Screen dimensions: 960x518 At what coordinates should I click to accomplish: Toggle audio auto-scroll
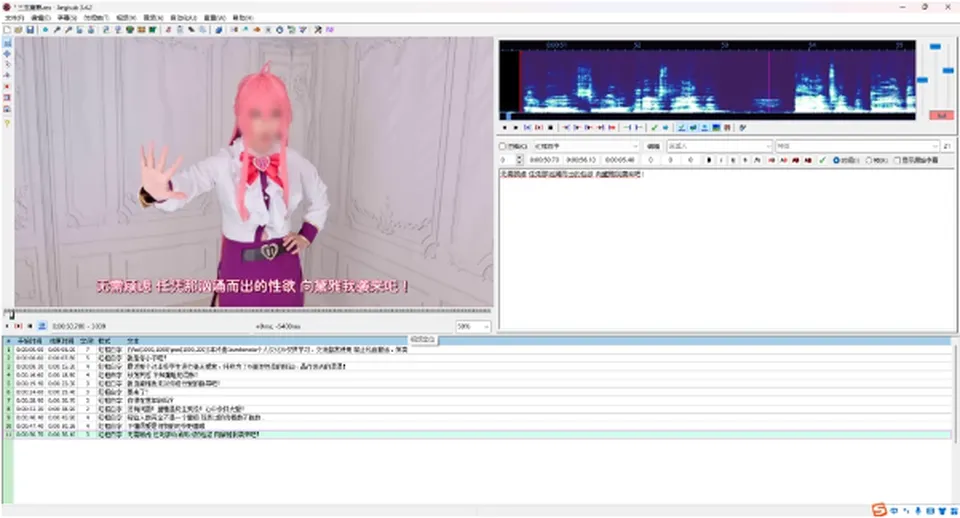(704, 127)
